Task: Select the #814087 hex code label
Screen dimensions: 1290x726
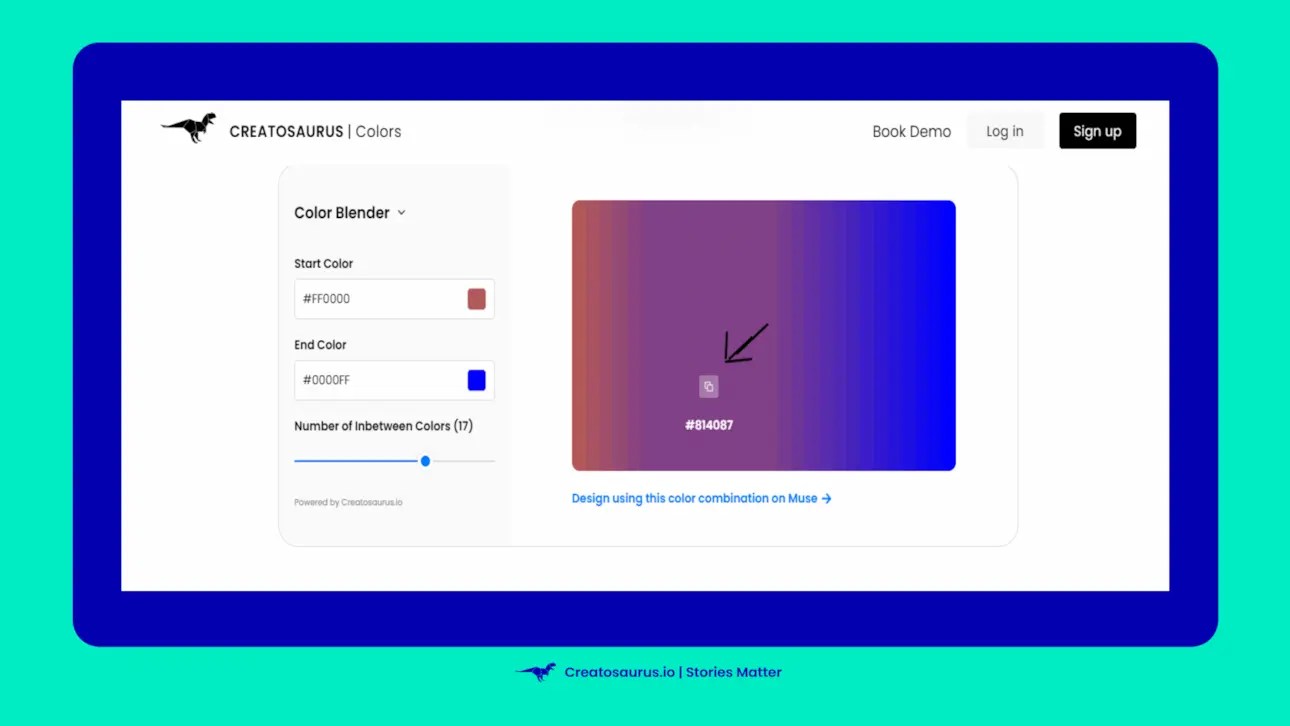Action: (x=709, y=424)
